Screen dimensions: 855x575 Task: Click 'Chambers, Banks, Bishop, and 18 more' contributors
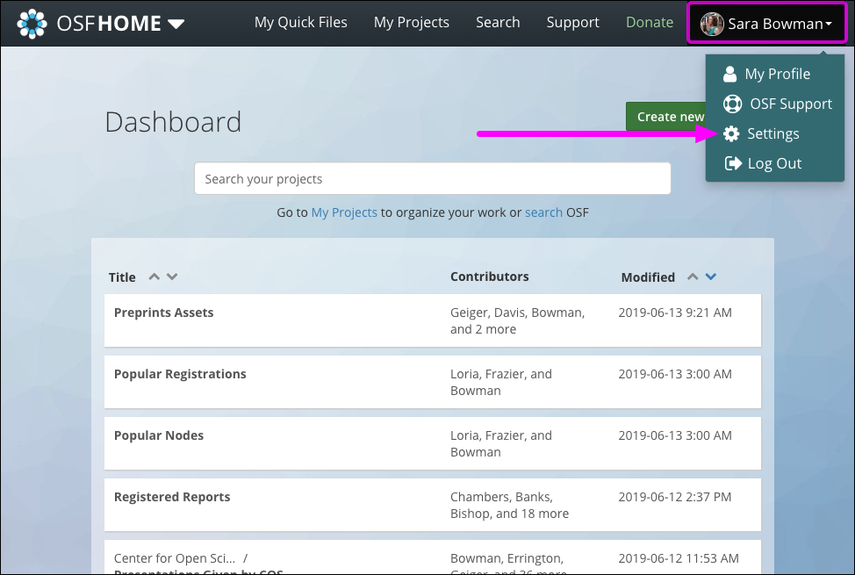(x=509, y=505)
